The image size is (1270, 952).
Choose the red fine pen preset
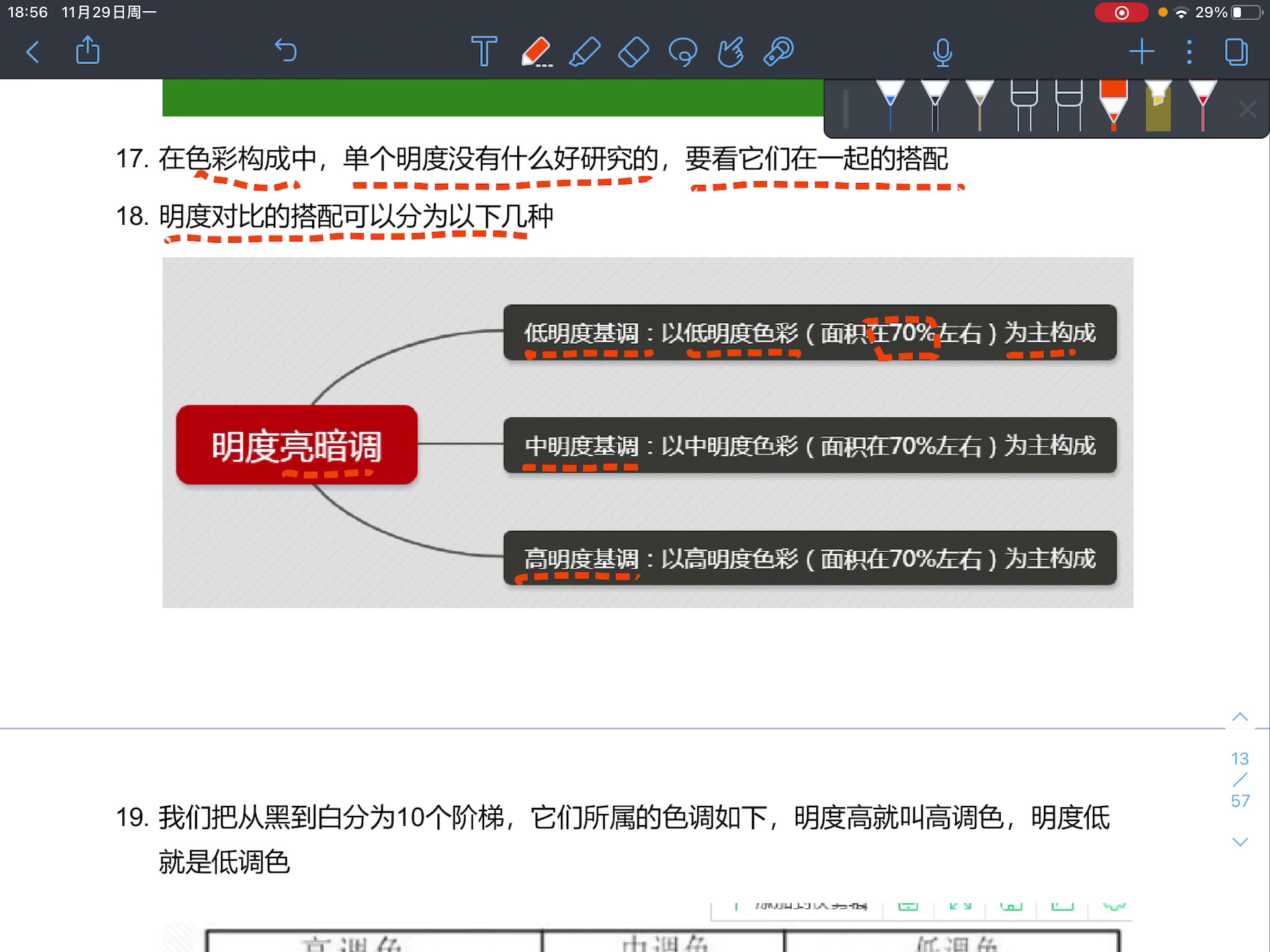coord(1203,106)
